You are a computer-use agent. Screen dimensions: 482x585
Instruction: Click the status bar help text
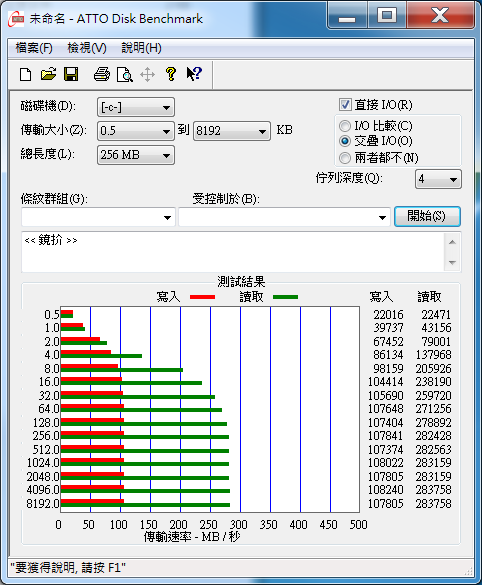pyautogui.click(x=68, y=568)
